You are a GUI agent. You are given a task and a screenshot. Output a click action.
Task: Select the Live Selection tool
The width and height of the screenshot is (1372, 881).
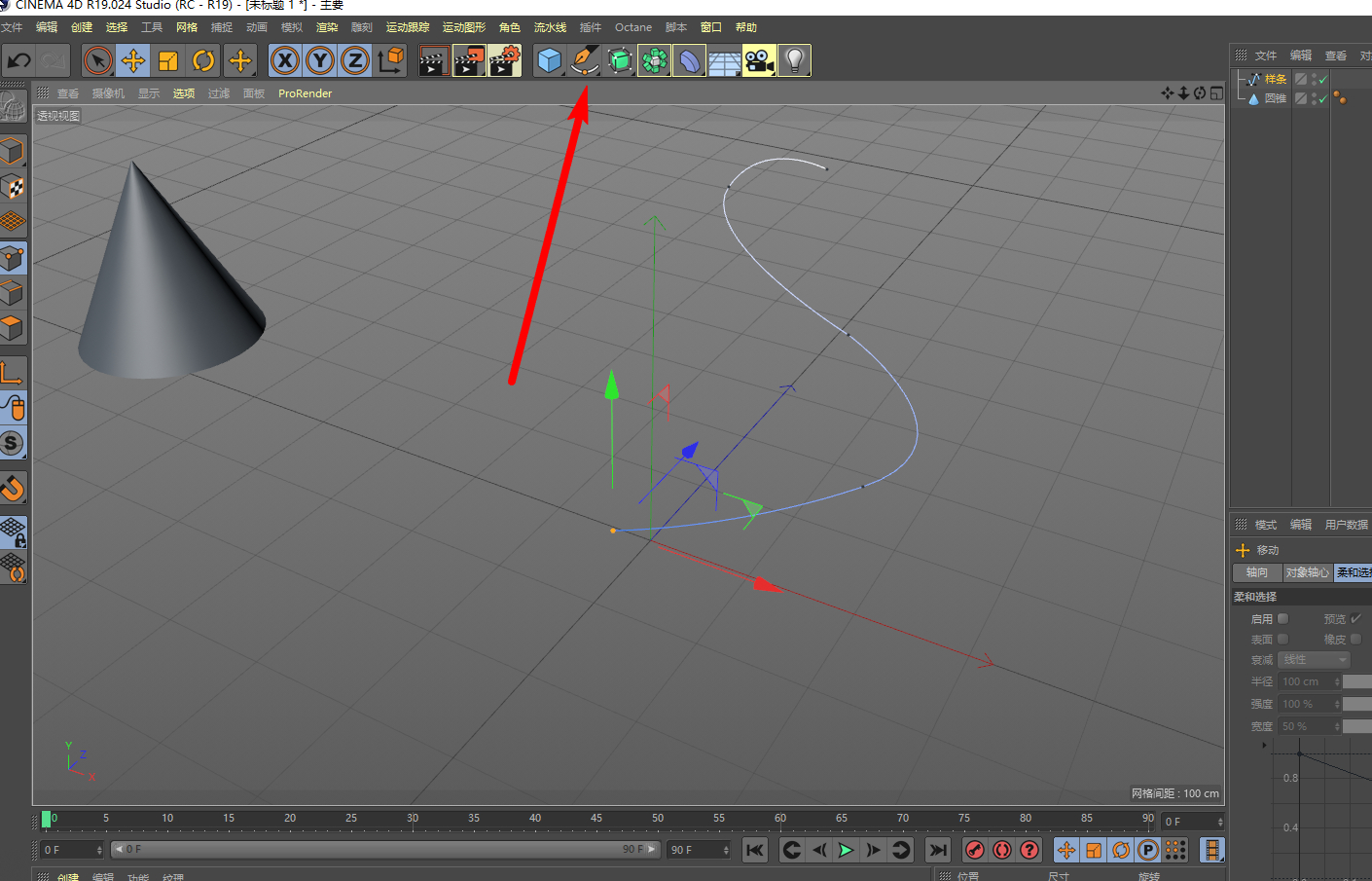point(97,60)
